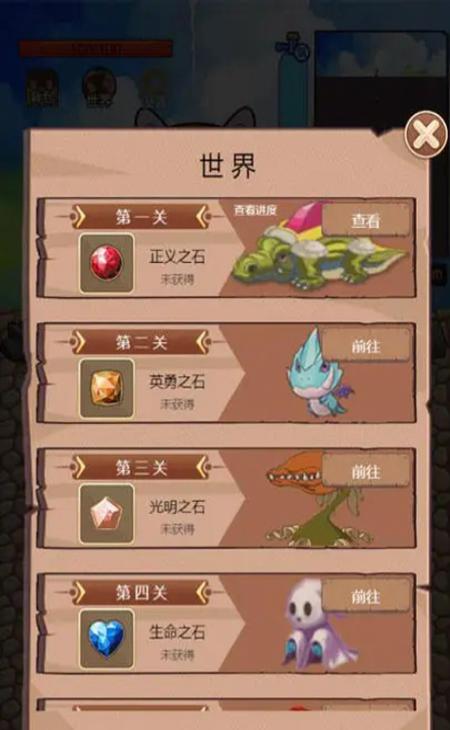The image size is (450, 730).
Task: Click the 正义之石 stone name text
Action: pos(177,256)
